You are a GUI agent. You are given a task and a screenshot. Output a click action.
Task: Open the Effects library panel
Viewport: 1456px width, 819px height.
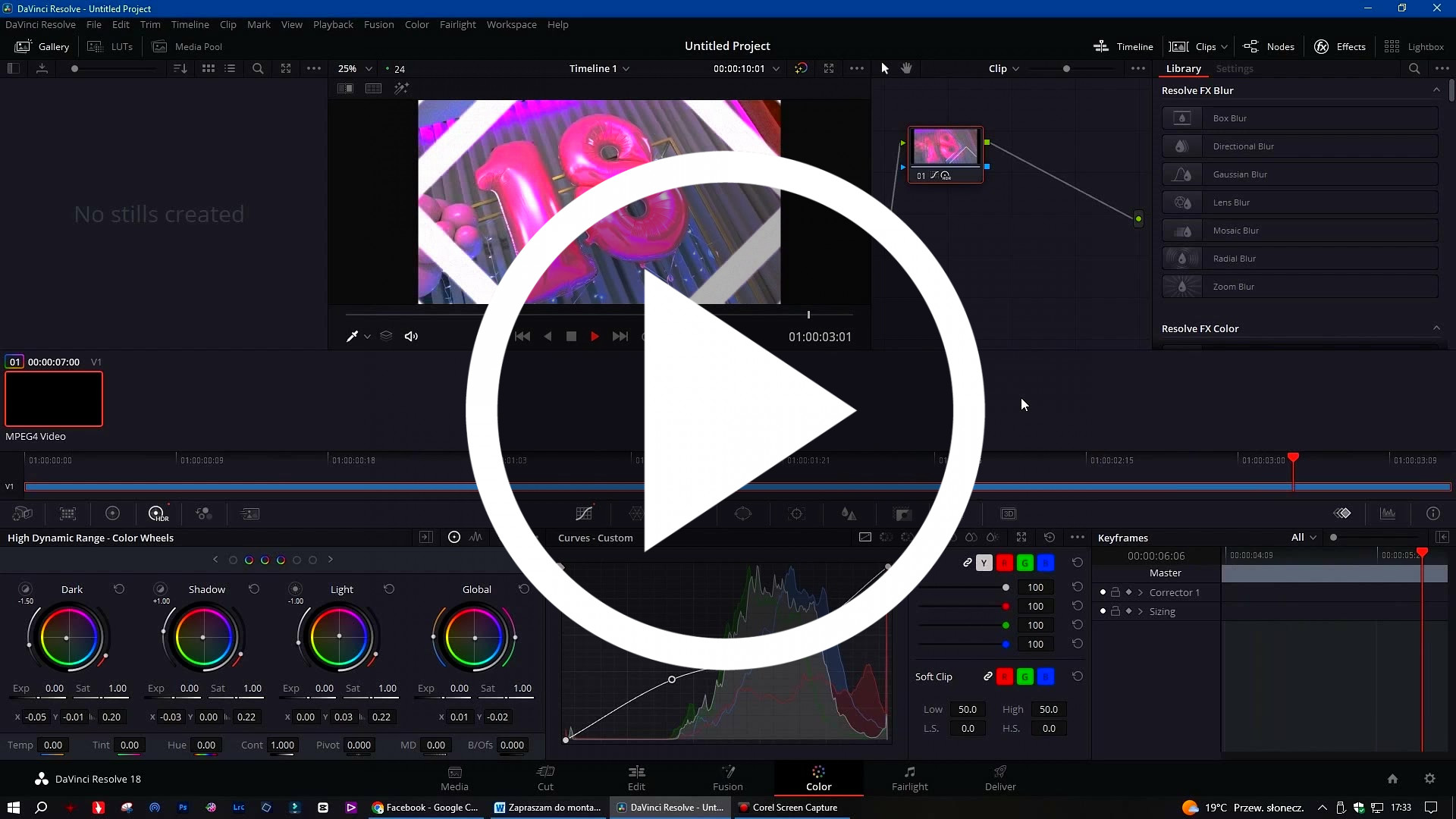click(x=1340, y=46)
